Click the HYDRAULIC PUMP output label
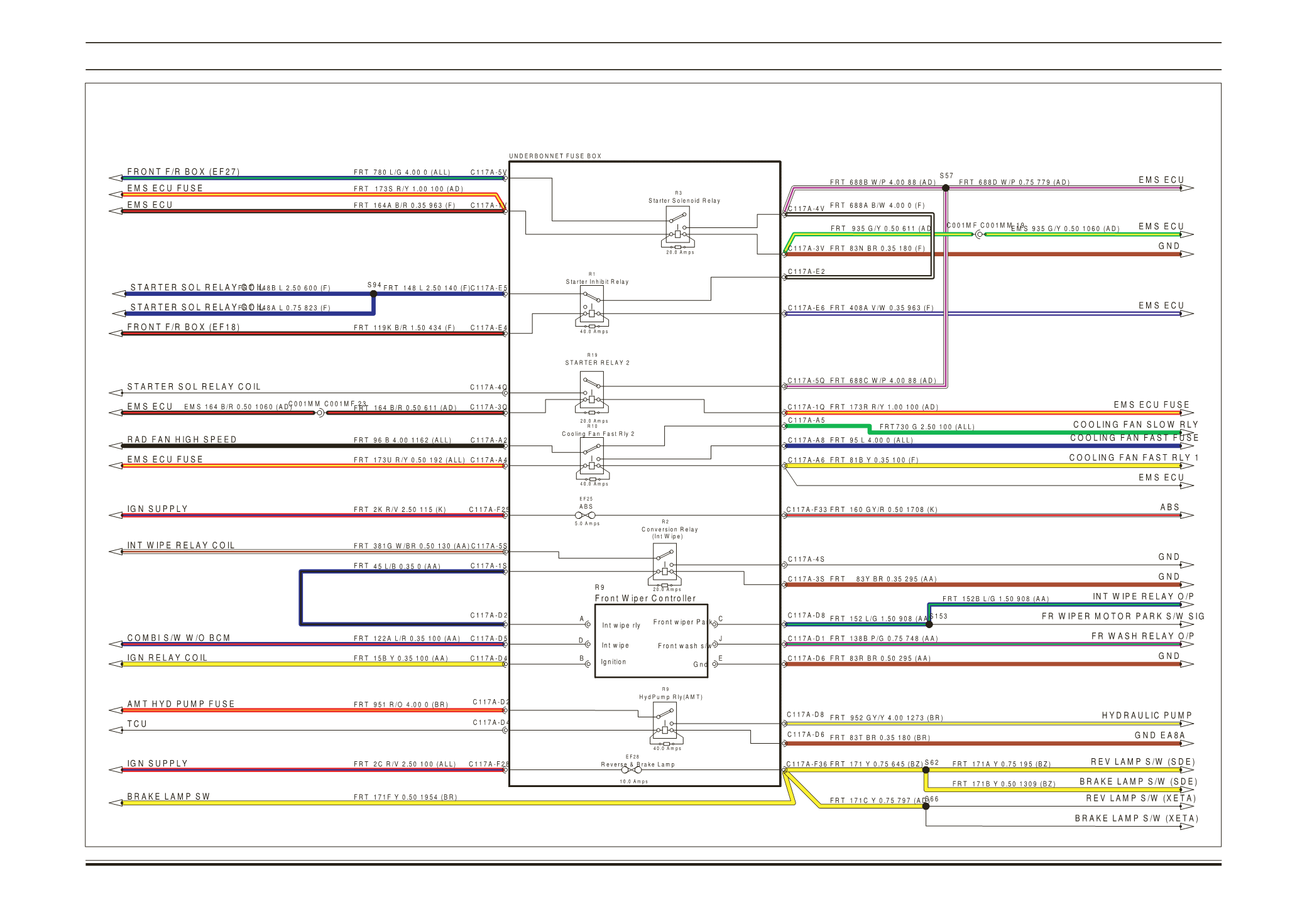 [x=1146, y=715]
